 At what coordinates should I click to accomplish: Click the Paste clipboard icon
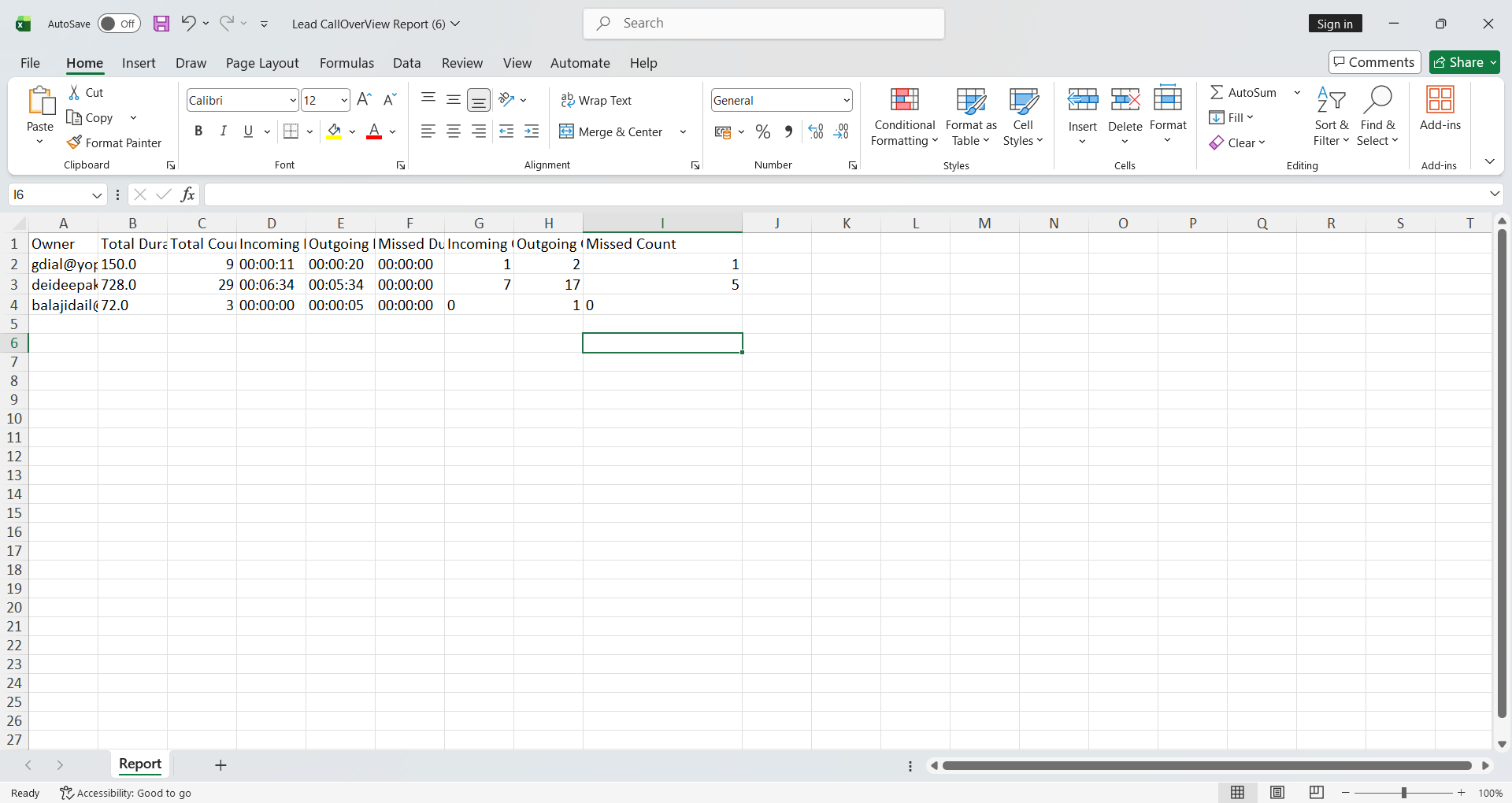tap(40, 101)
